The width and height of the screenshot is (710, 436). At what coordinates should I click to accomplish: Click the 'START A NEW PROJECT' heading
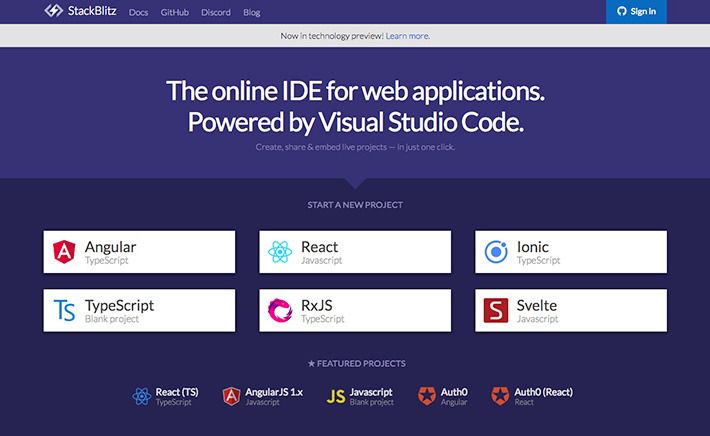[355, 205]
